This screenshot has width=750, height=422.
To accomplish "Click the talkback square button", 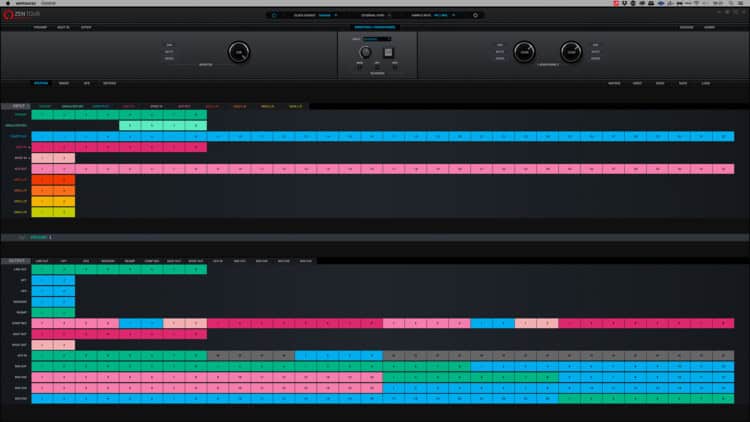I will (x=388, y=52).
